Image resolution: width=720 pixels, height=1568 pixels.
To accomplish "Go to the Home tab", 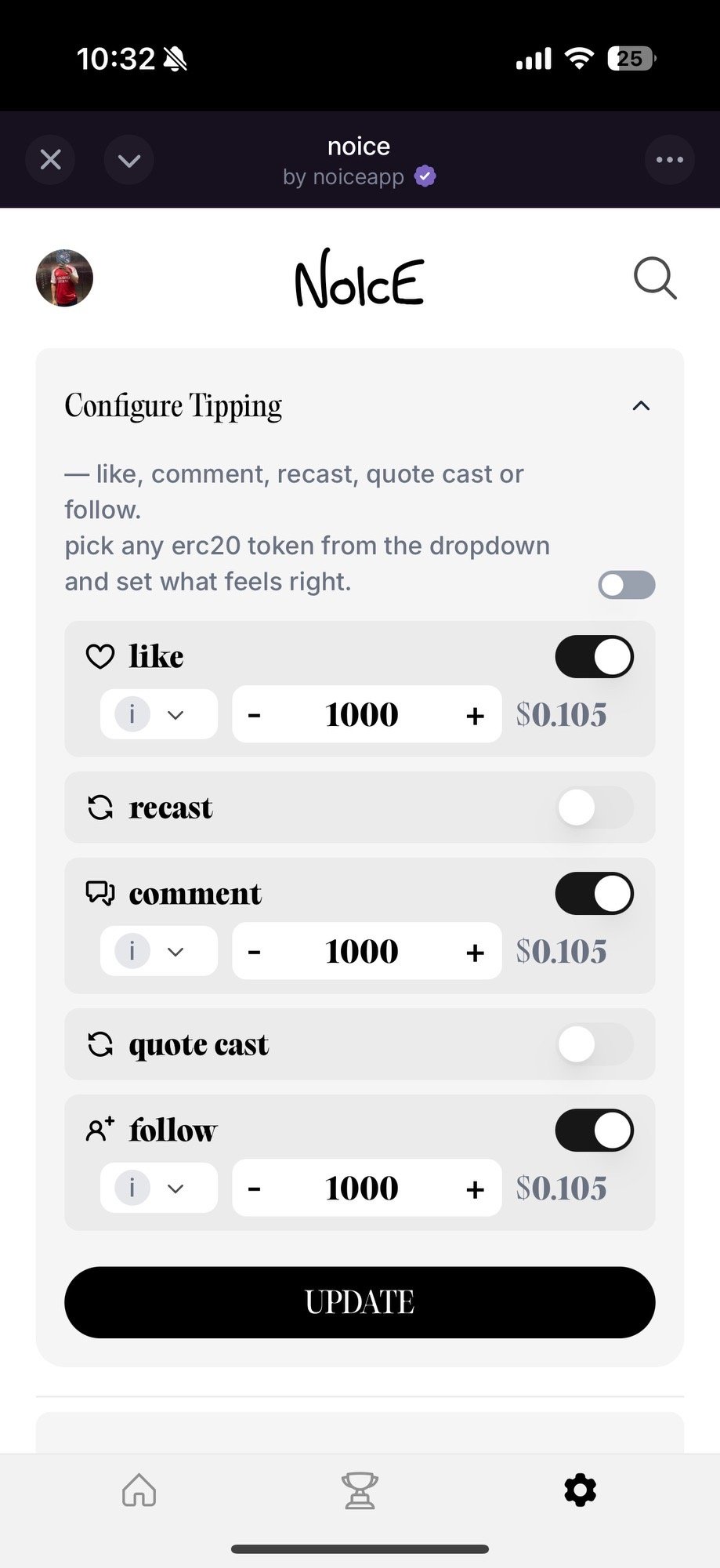I will (x=139, y=1490).
